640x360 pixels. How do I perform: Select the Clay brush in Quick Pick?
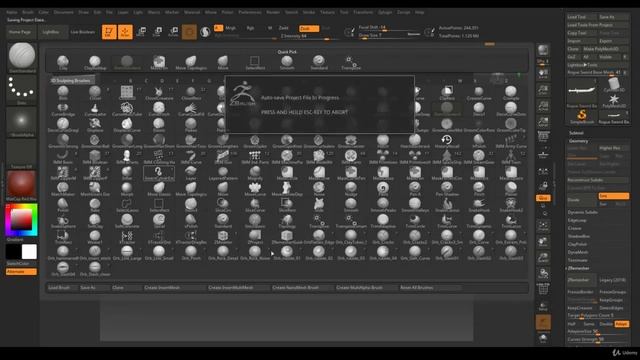point(63,62)
